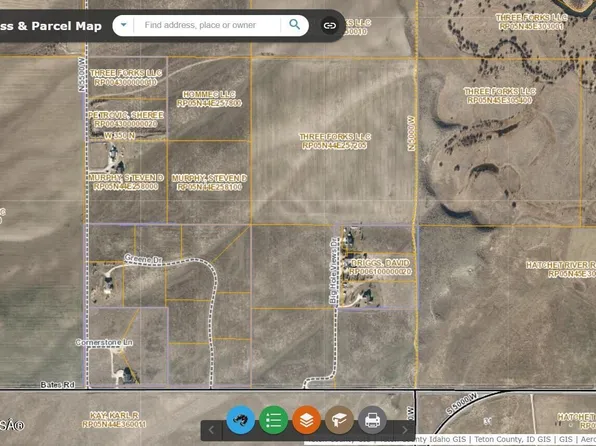Click the search magnifier icon

(x=295, y=25)
